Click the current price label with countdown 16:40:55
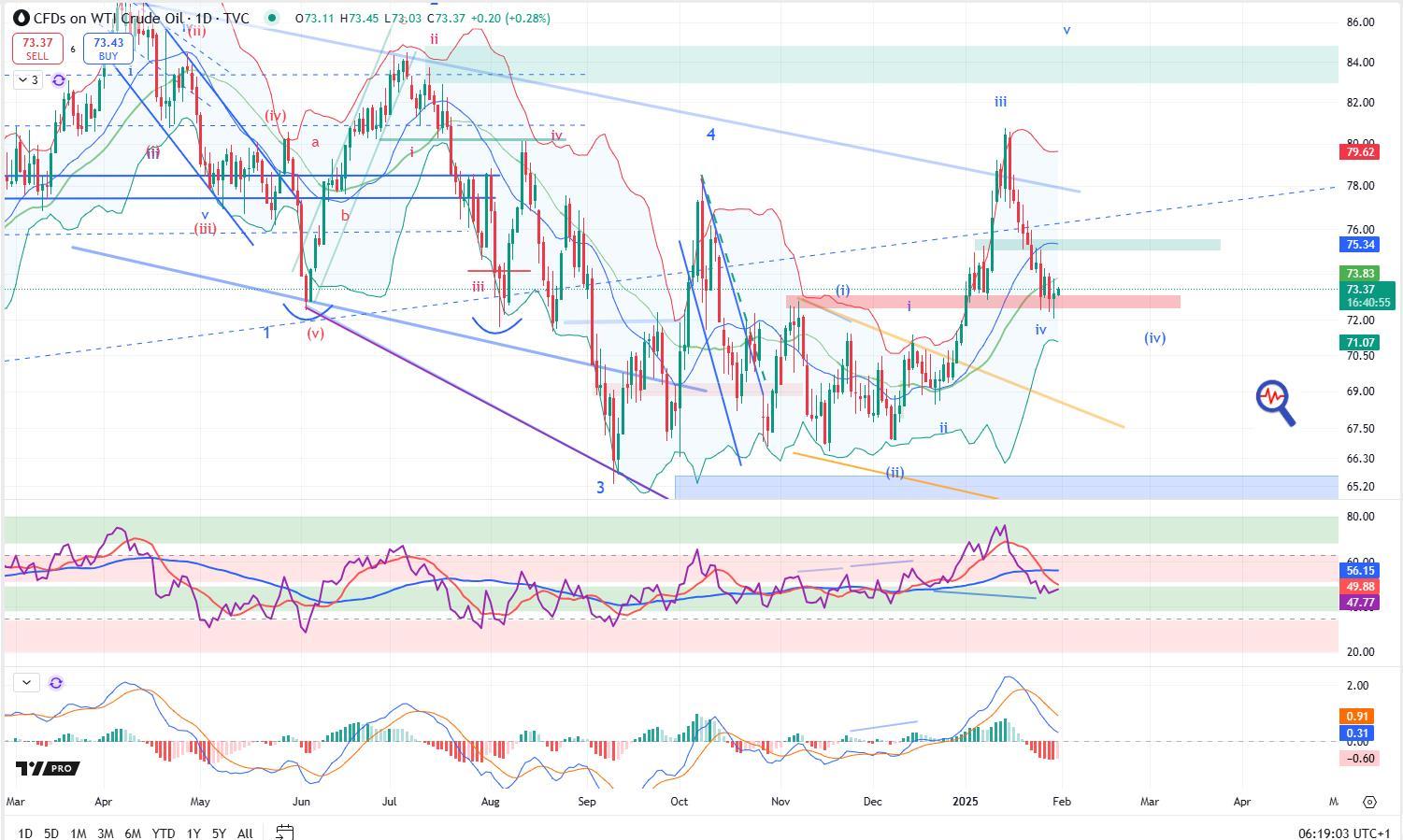The width and height of the screenshot is (1403, 840). point(1366,296)
